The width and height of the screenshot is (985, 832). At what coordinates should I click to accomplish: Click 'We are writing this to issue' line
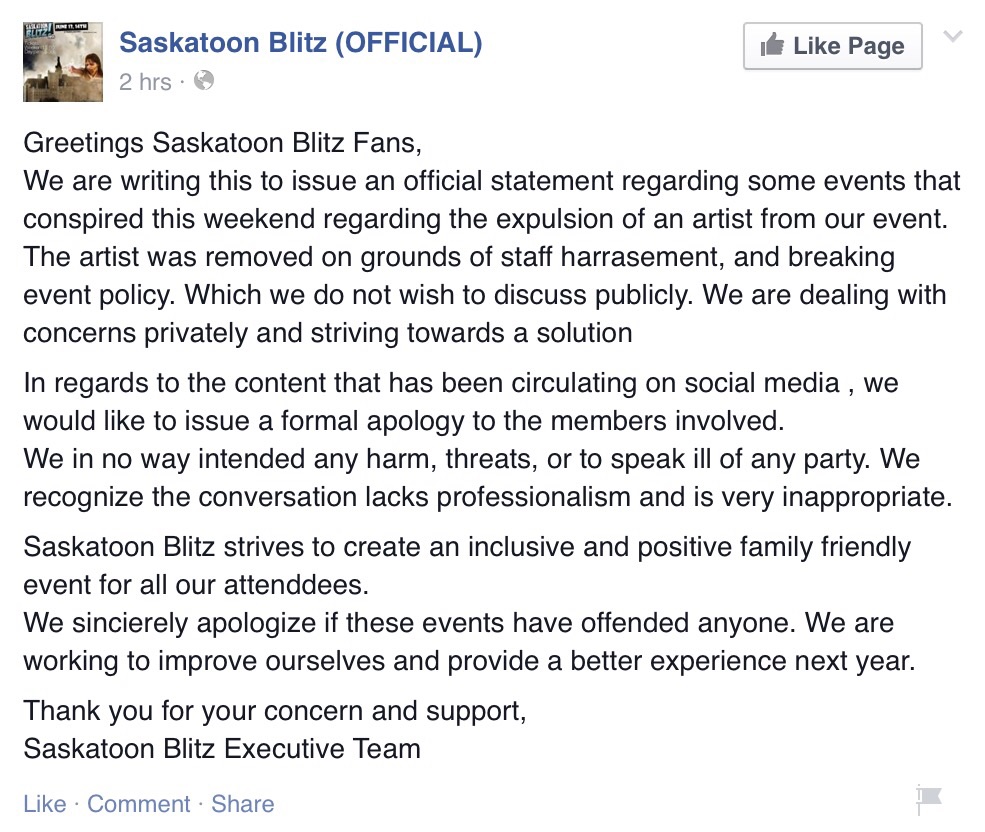(492, 182)
